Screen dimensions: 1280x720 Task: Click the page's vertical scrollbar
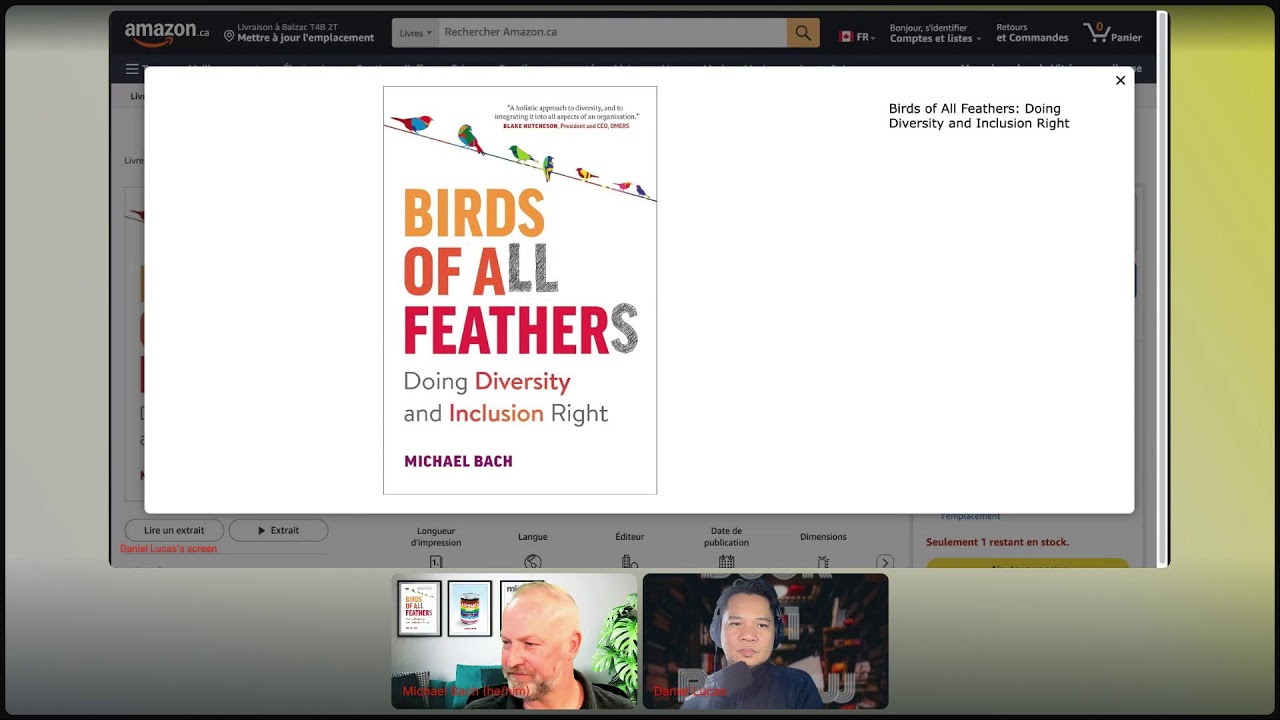pyautogui.click(x=1162, y=288)
